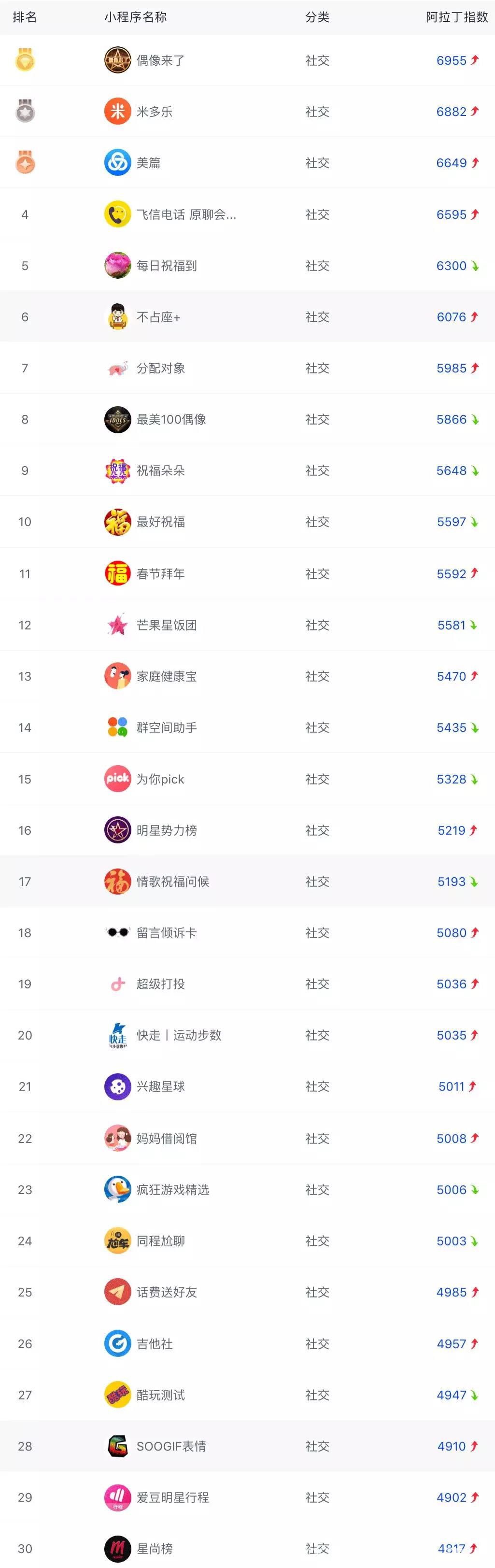
Task: Click the 飞信电话 yellow phone icon
Action: [117, 214]
